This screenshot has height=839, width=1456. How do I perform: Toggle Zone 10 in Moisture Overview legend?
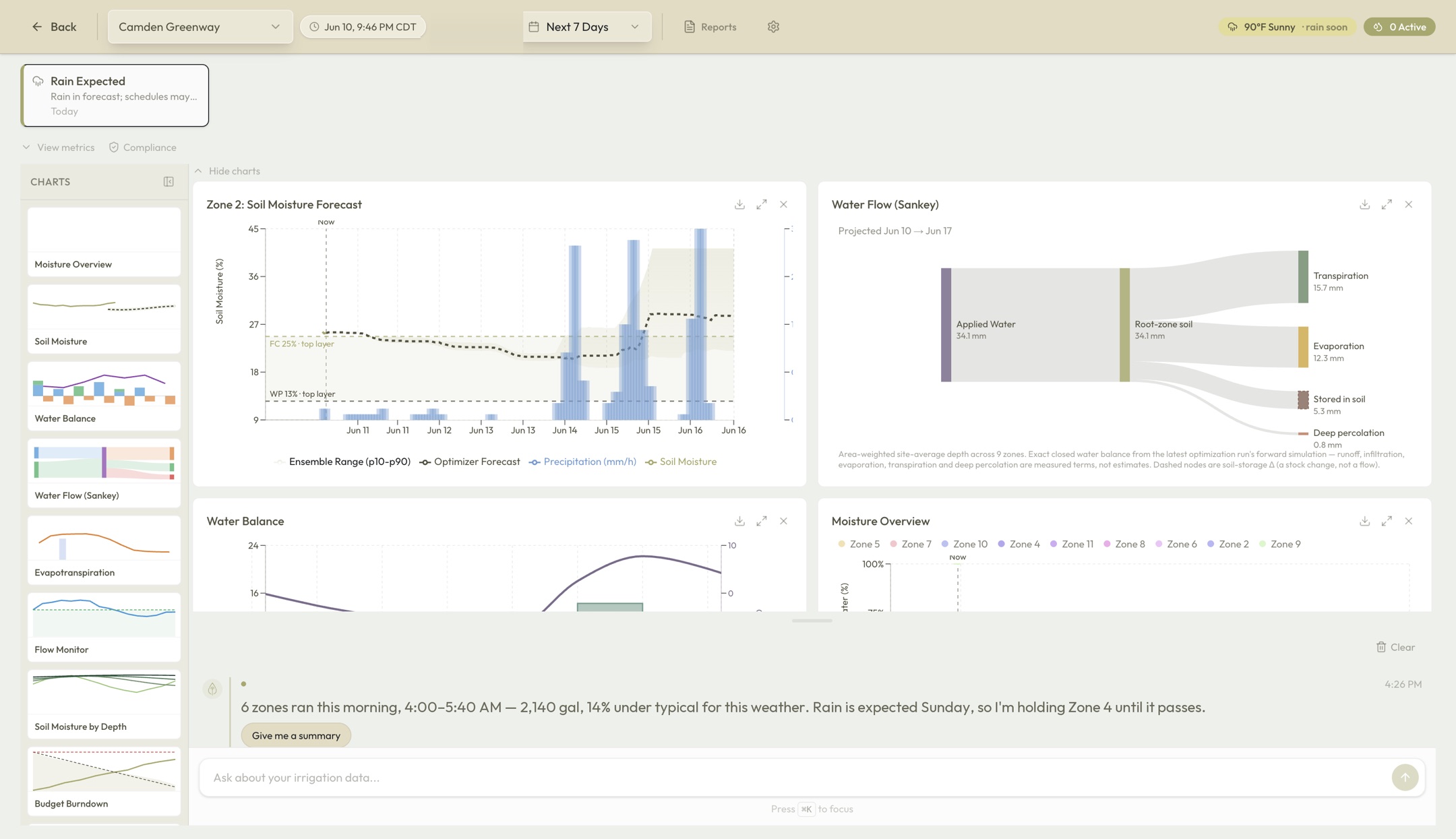tap(965, 544)
